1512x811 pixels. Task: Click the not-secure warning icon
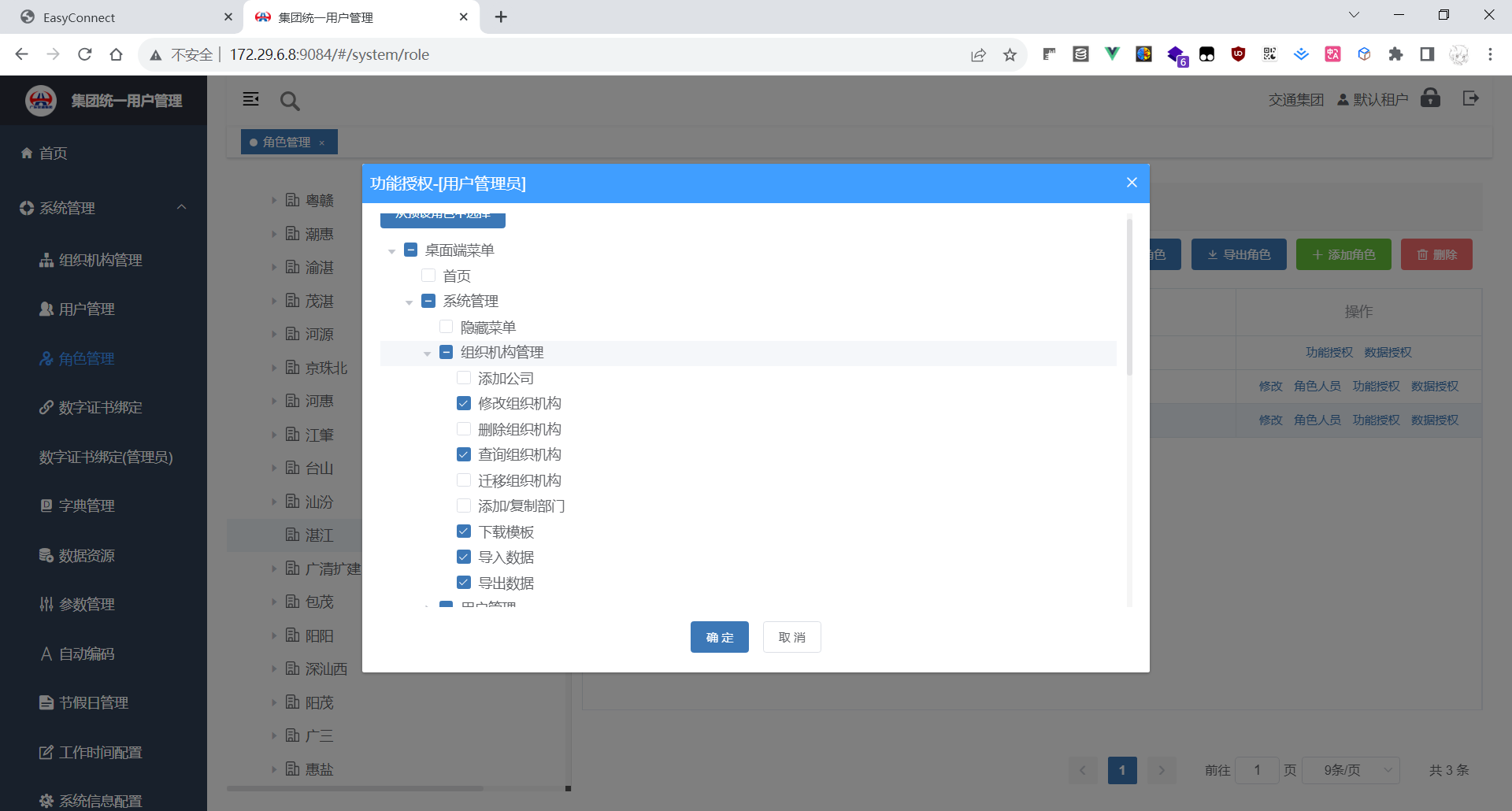pos(156,55)
